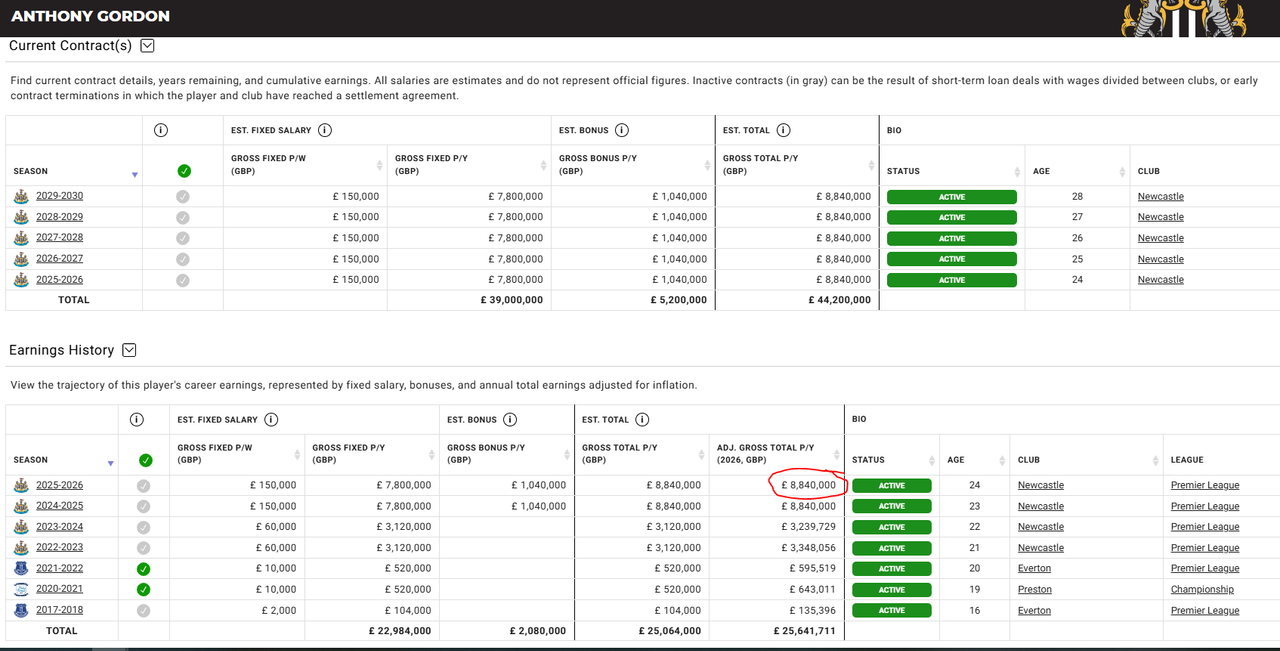Click info icon next to Est. Bonus in Earnings History
1280x651 pixels.
(510, 420)
